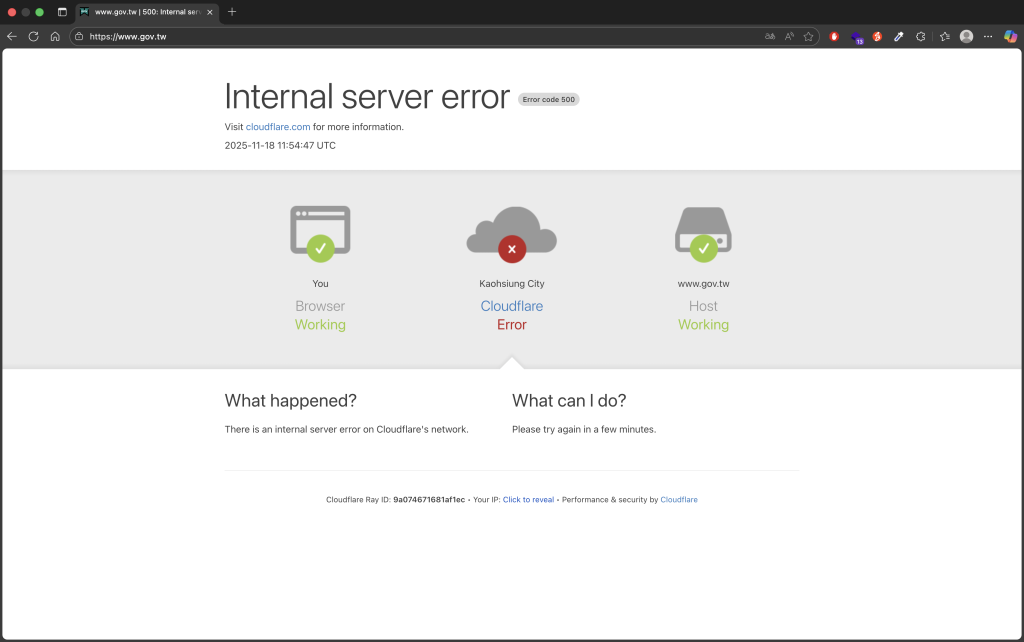Image resolution: width=1024 pixels, height=642 pixels.
Task: Follow the cloudflare.com link for more information
Action: coord(278,127)
